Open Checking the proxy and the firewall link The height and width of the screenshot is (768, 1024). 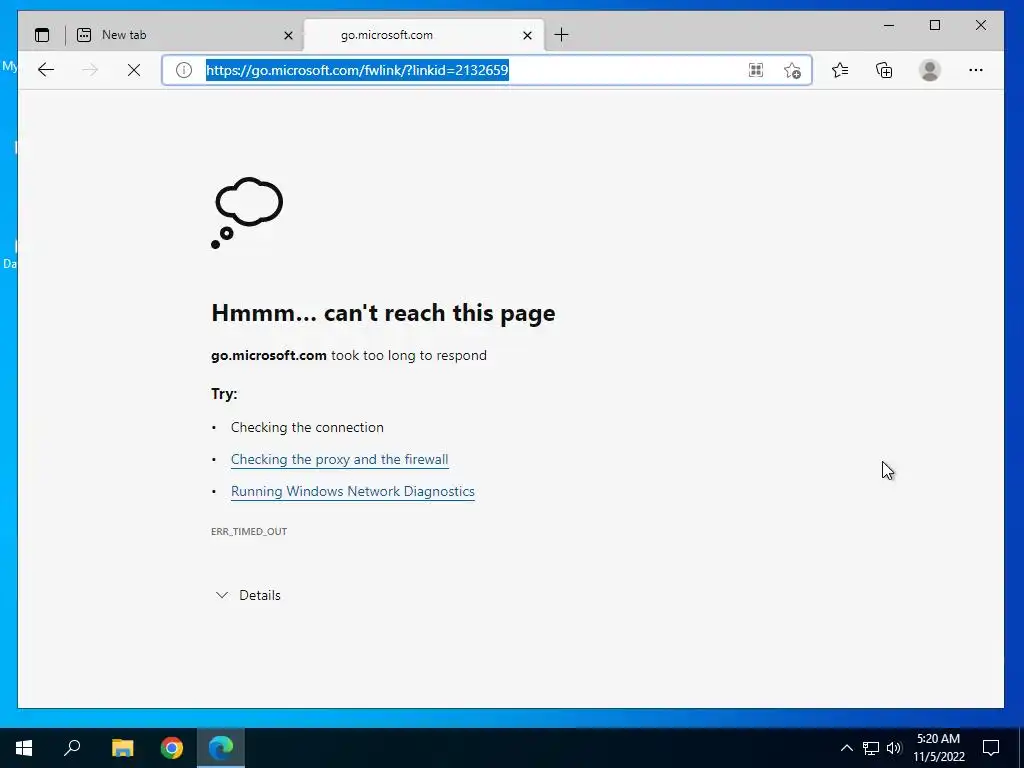[340, 459]
